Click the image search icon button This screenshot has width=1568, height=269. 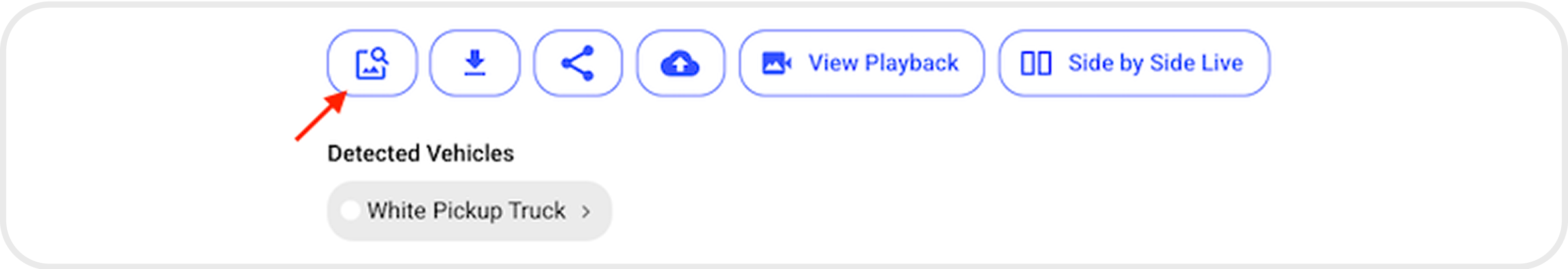click(x=372, y=63)
